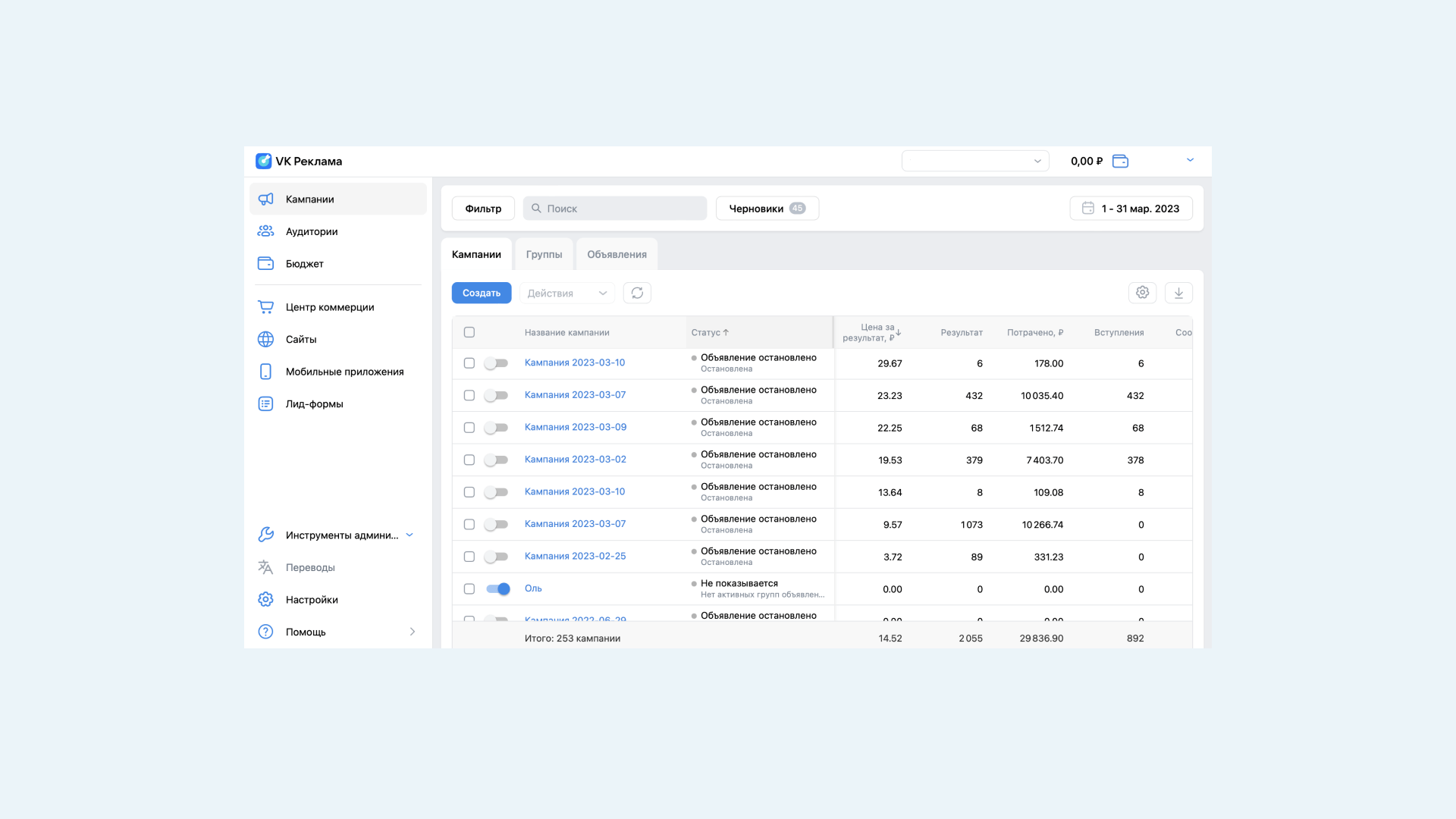Click calendar icon in date range
1456x819 pixels.
[x=1087, y=208]
